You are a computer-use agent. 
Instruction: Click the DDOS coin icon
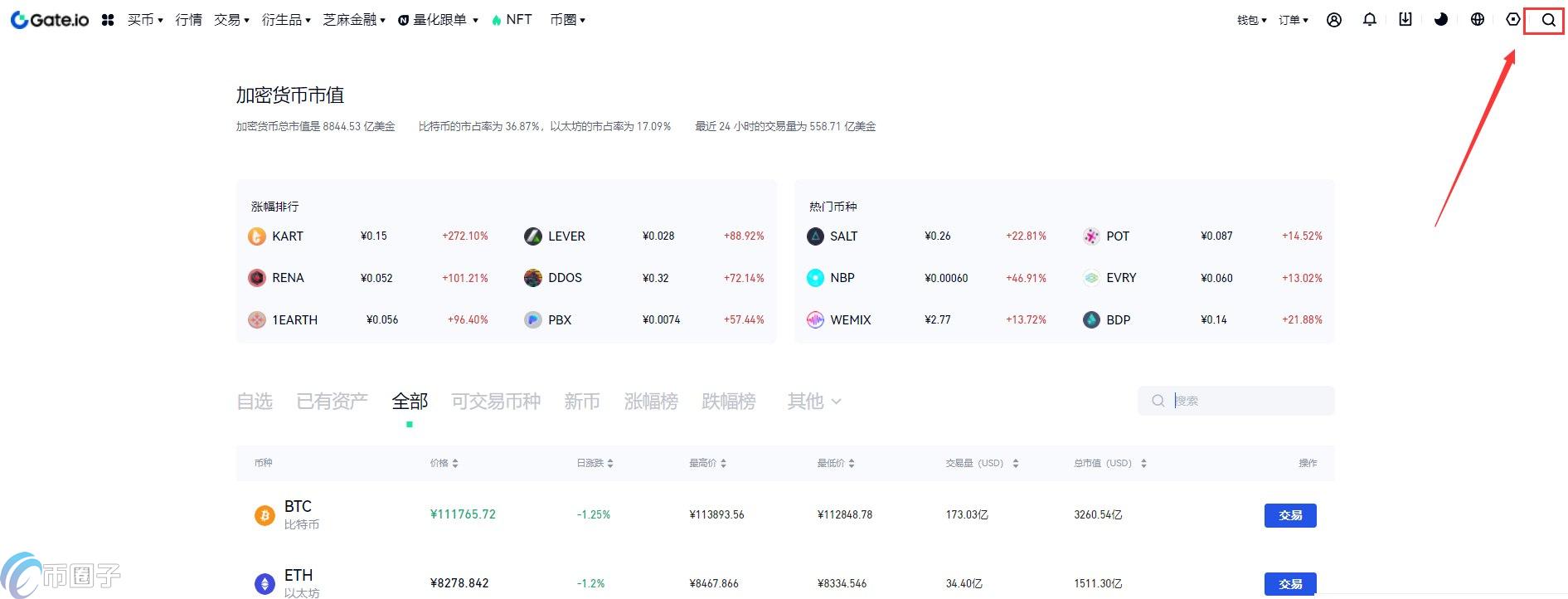tap(533, 278)
